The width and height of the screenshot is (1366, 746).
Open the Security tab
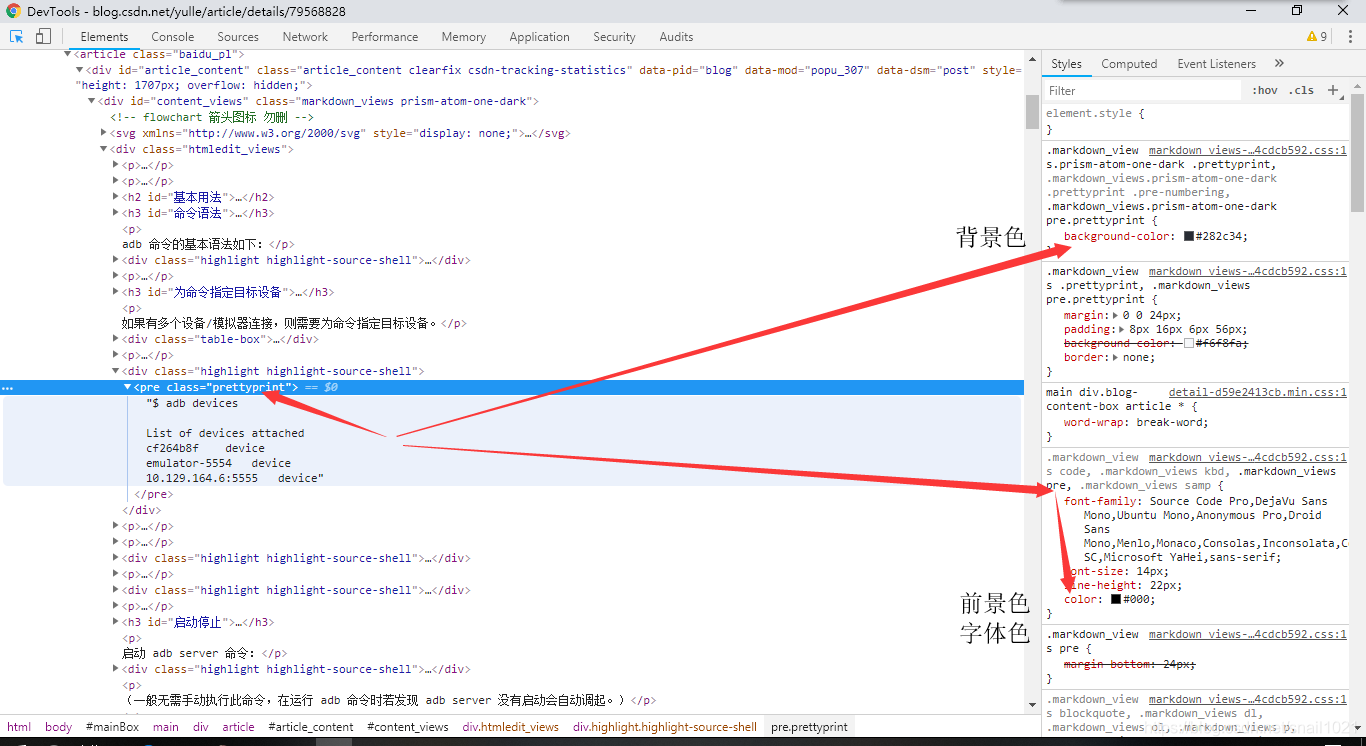614,36
